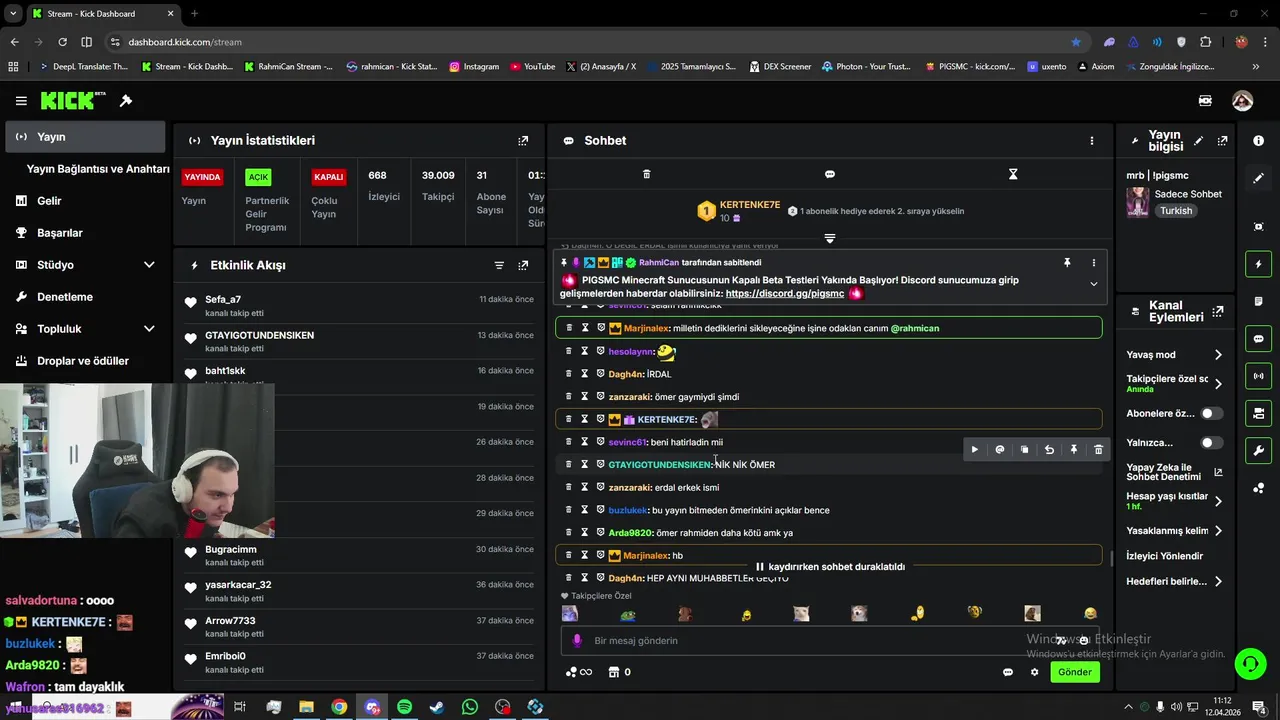Click the Kick logo in header

(x=73, y=101)
